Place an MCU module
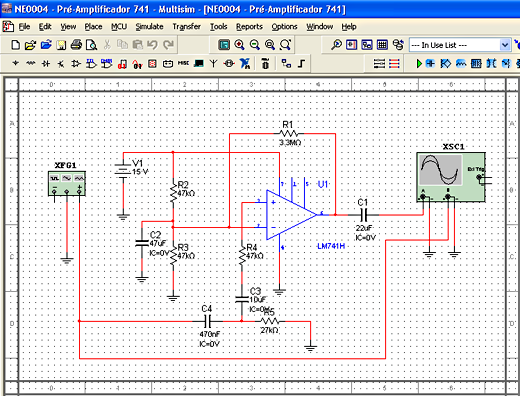This screenshot has width=520, height=396. point(265,63)
